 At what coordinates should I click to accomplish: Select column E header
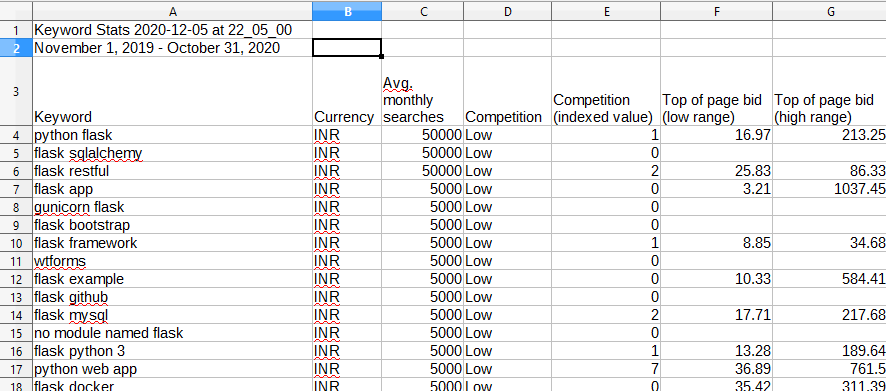(x=606, y=11)
